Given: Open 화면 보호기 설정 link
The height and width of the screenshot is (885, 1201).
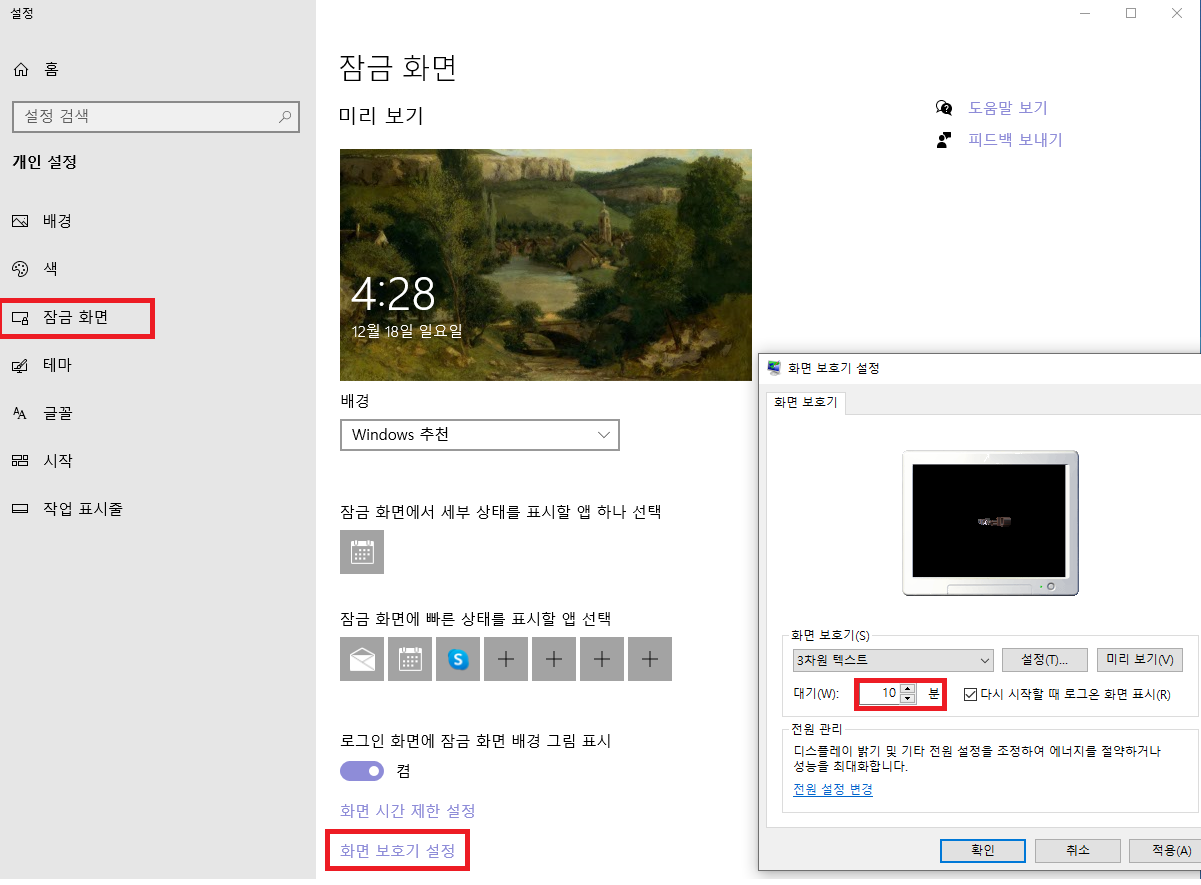Looking at the screenshot, I should coord(398,851).
